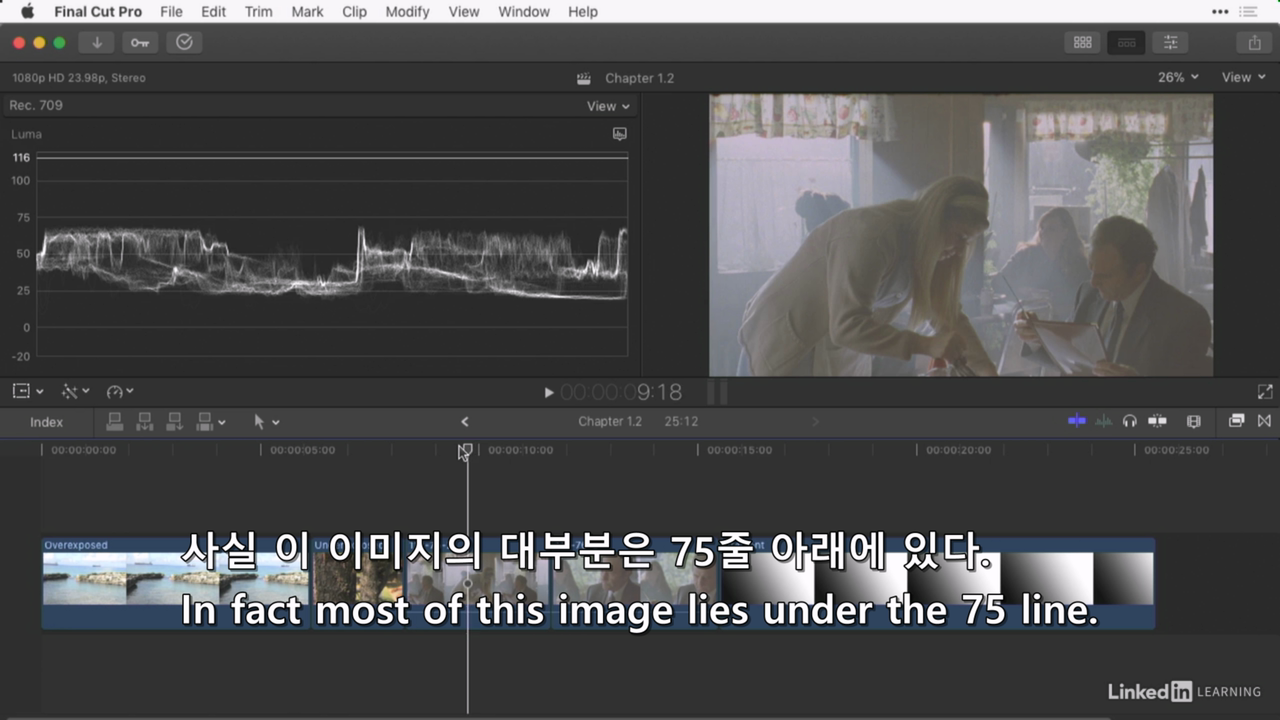Go back in timeline history arrow

pos(464,422)
